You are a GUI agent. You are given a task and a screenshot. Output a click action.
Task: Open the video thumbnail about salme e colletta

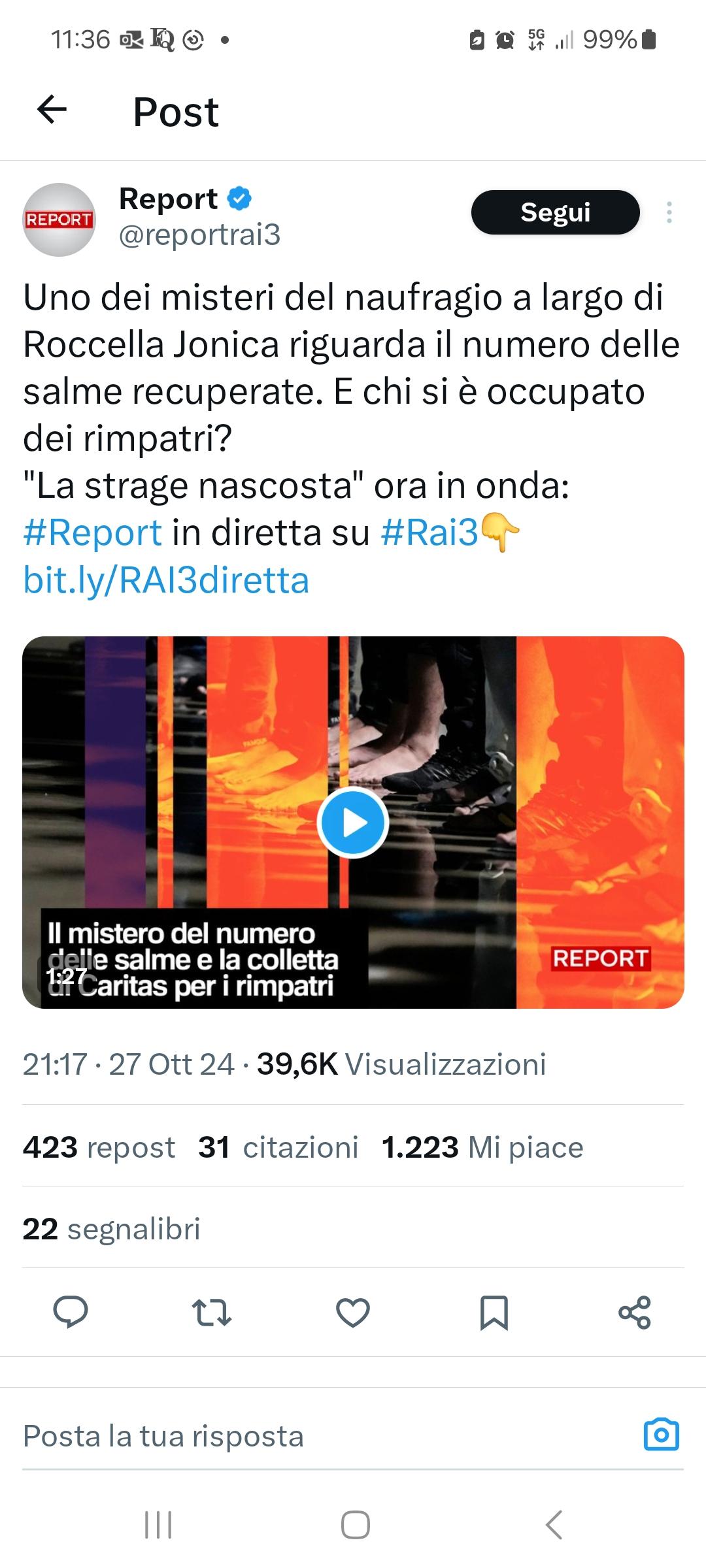[353, 823]
